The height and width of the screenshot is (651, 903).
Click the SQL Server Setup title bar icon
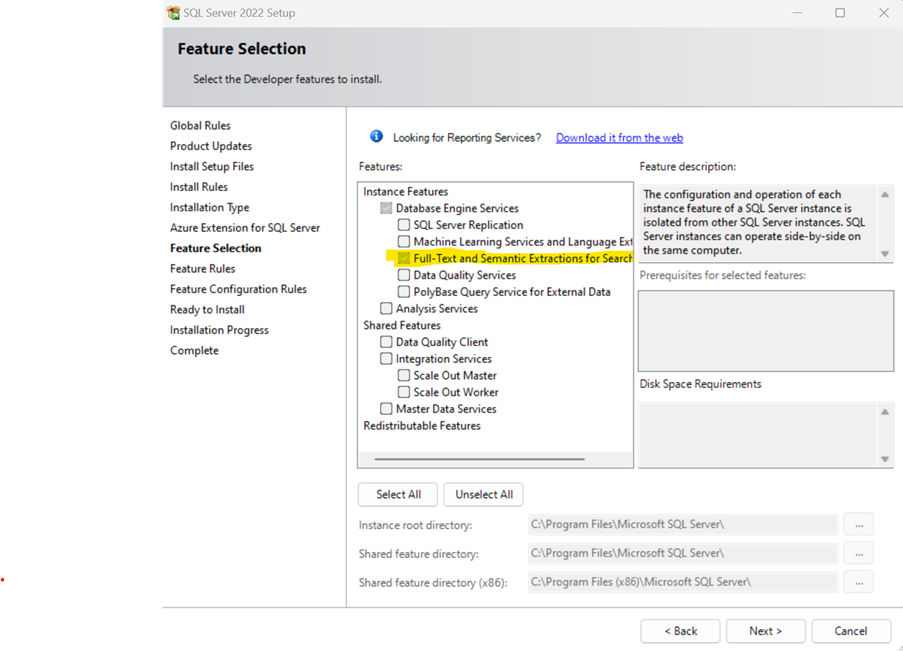point(174,13)
